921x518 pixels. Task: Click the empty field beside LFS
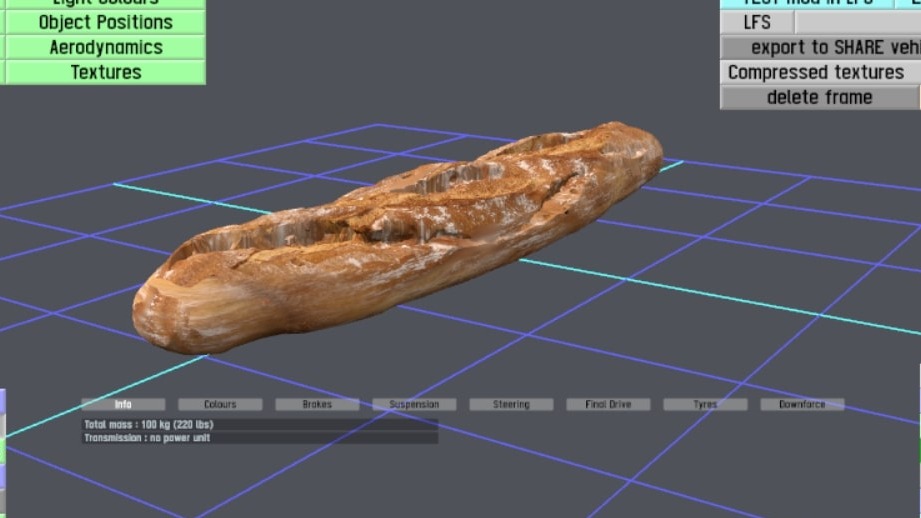858,22
